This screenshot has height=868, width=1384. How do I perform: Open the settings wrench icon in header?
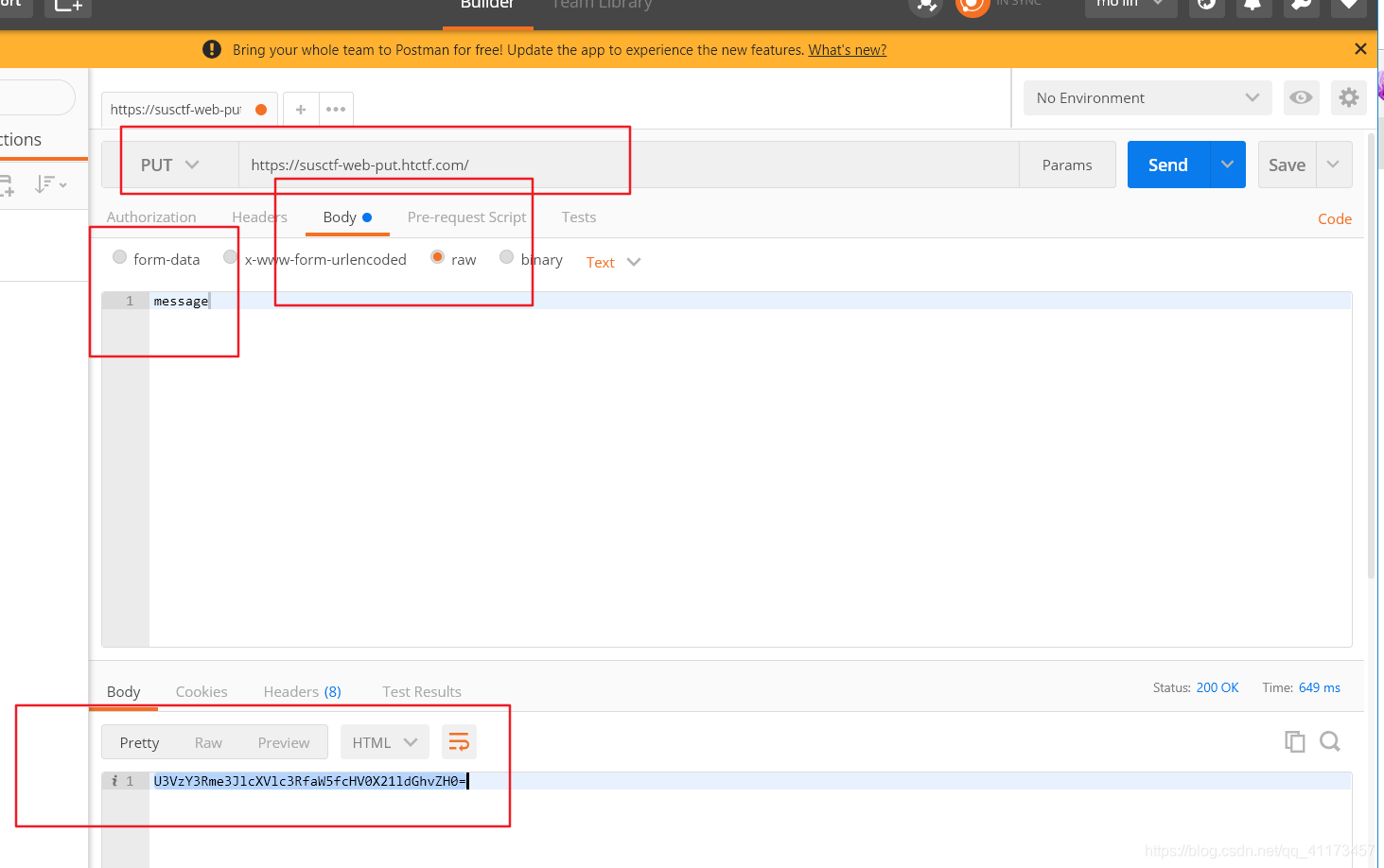[x=1302, y=6]
